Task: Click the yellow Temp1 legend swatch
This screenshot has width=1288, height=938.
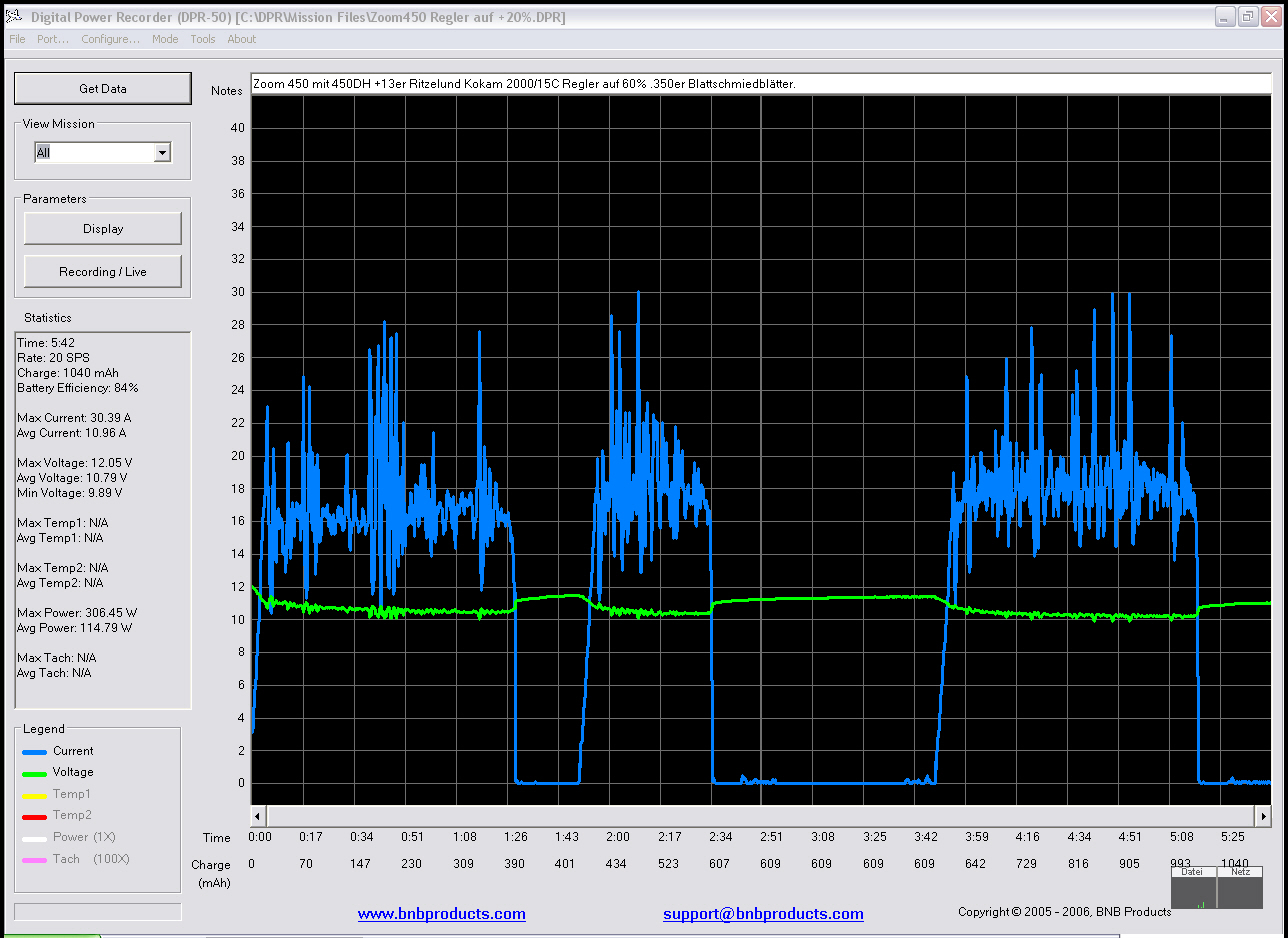Action: tap(35, 795)
